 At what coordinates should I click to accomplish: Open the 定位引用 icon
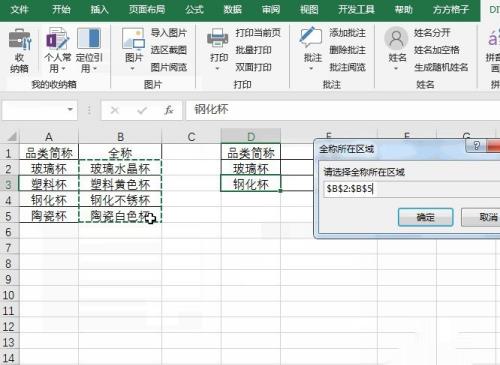[x=89, y=38]
